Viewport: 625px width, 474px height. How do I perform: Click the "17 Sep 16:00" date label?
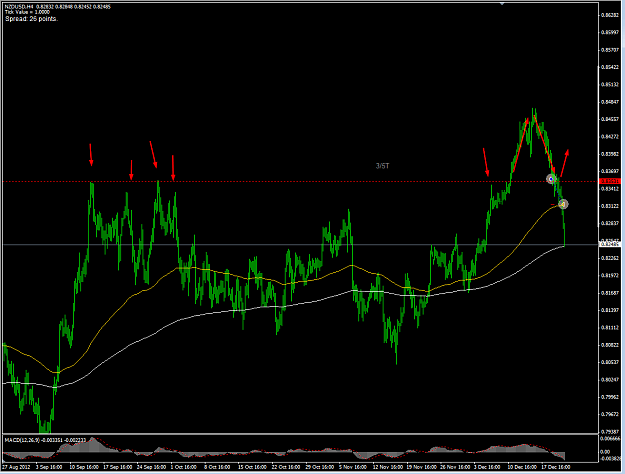click(118, 466)
